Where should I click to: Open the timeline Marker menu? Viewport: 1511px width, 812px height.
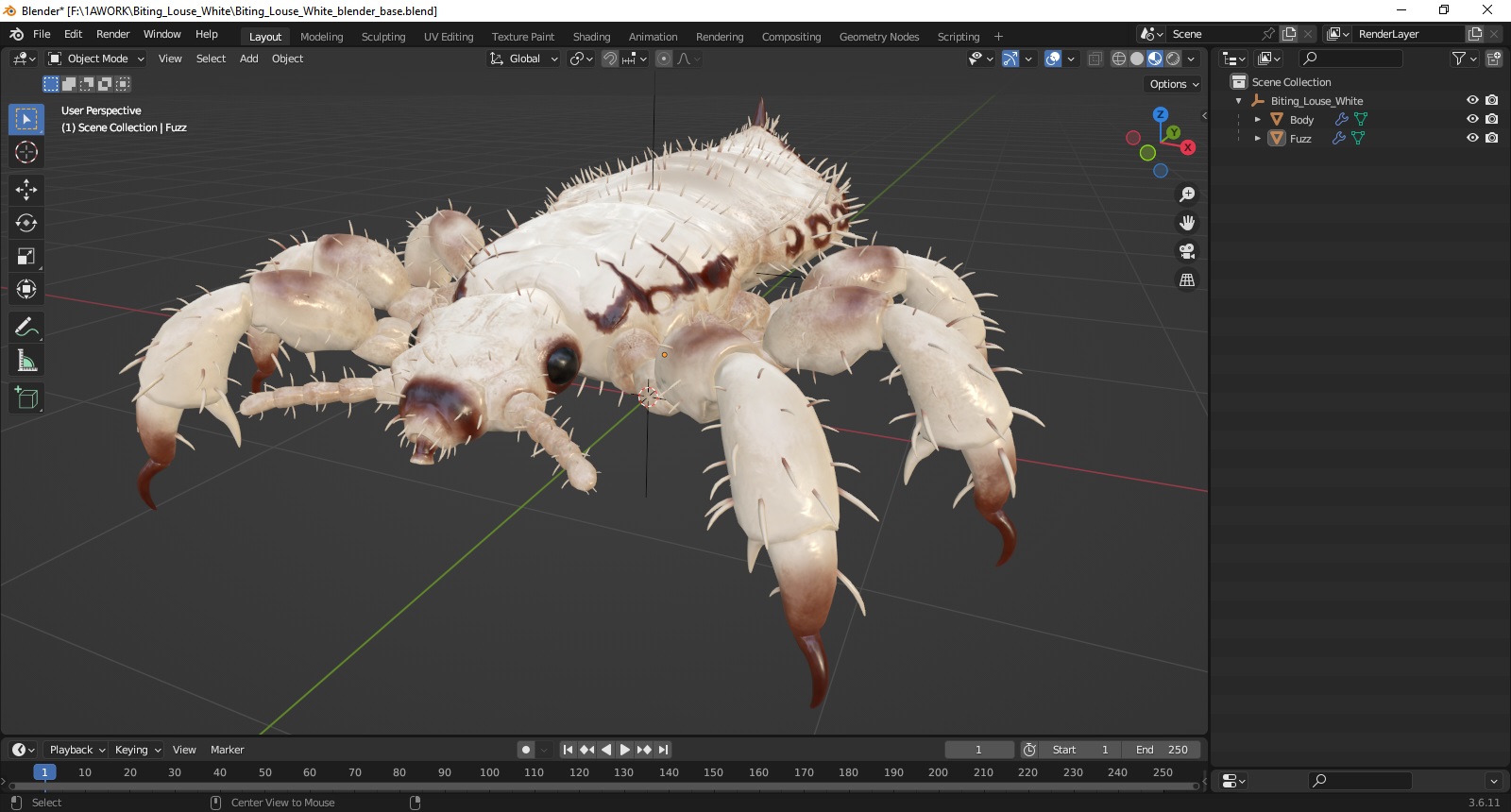pos(228,750)
